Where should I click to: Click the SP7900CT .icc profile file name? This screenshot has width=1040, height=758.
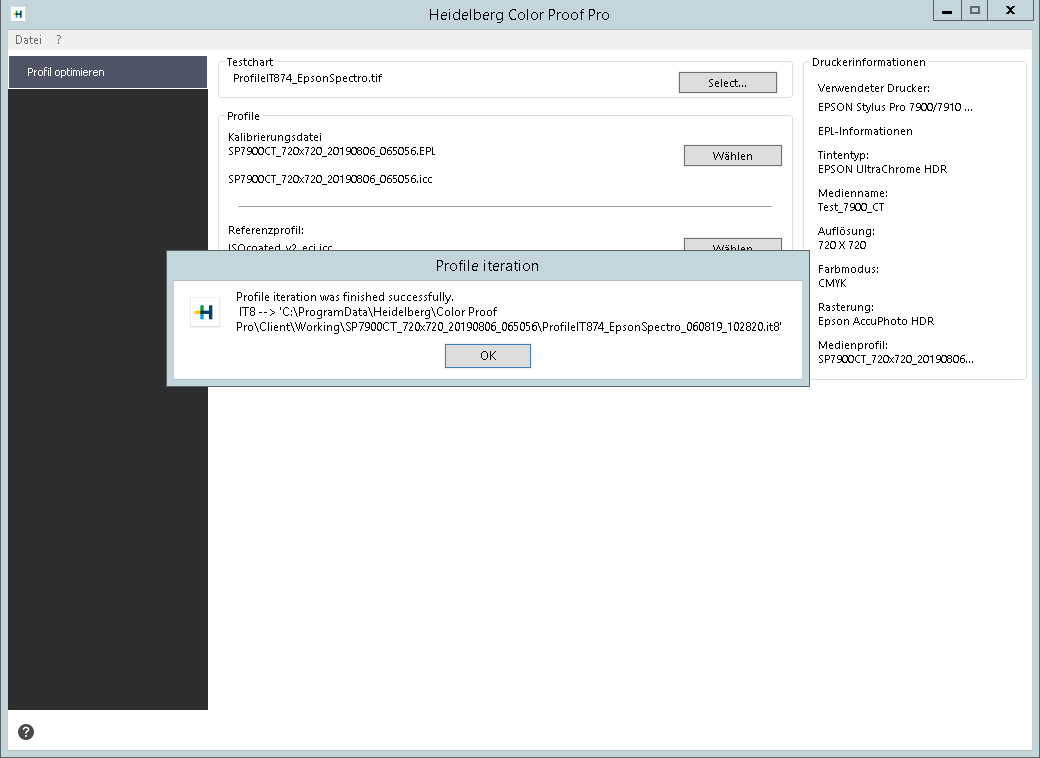pyautogui.click(x=330, y=179)
